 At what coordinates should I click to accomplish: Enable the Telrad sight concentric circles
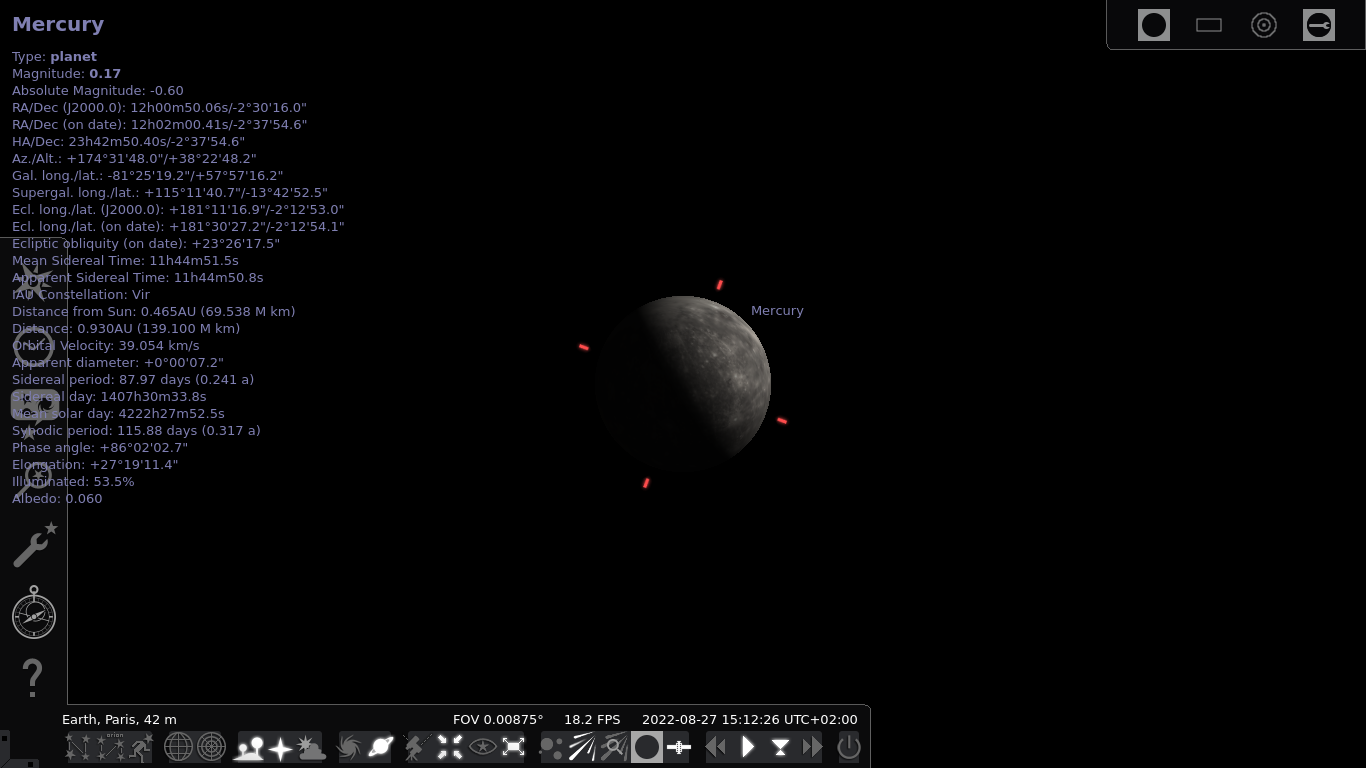click(x=1263, y=25)
